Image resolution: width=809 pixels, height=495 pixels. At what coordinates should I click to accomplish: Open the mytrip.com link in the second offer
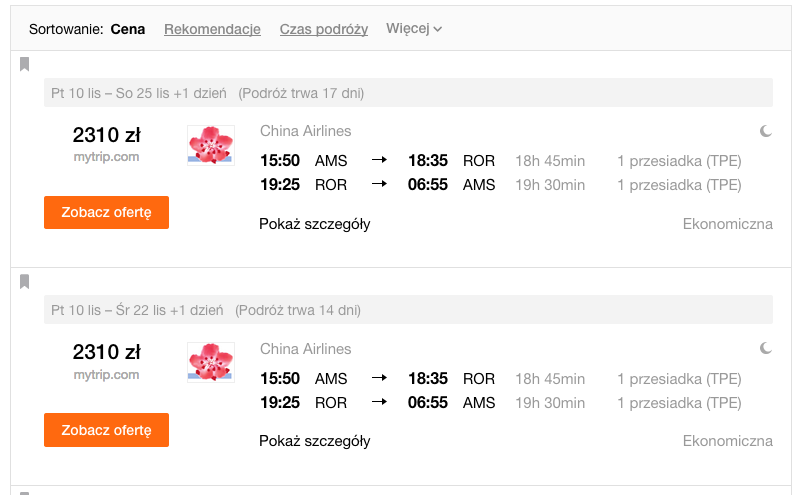coord(106,375)
